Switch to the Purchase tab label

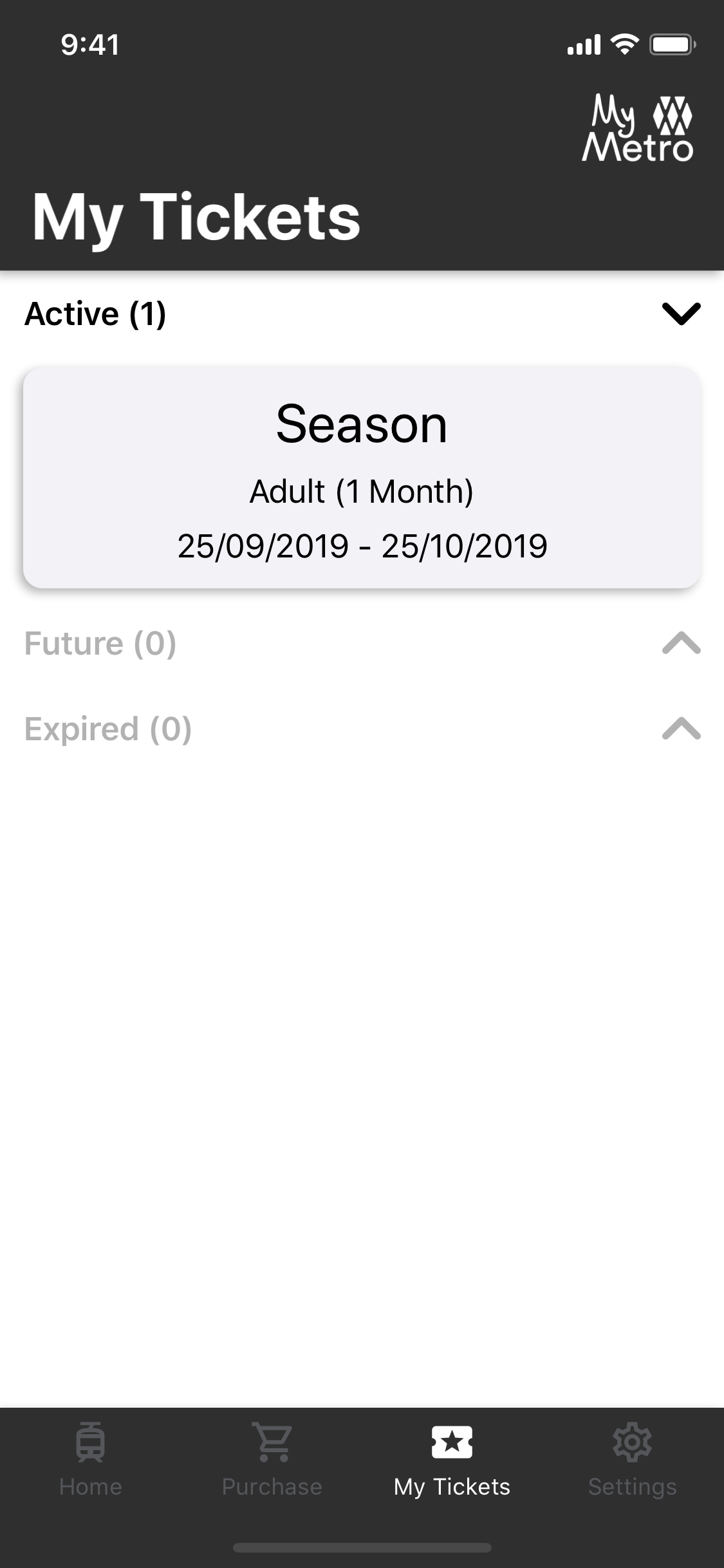tap(272, 1487)
